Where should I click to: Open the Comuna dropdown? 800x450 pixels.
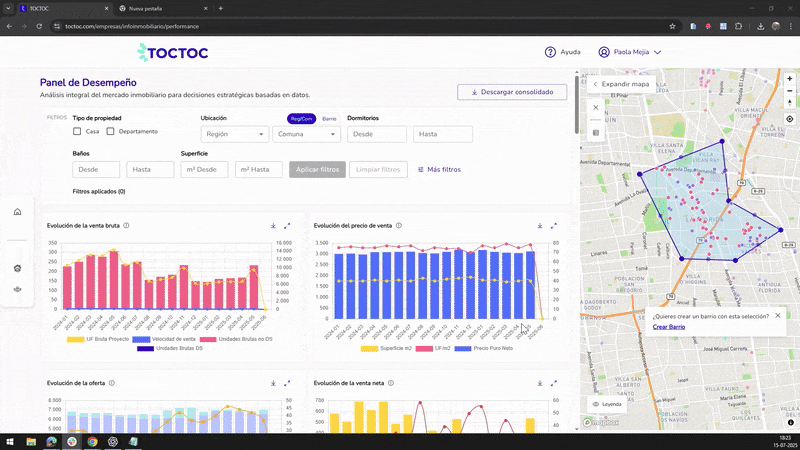pyautogui.click(x=306, y=134)
